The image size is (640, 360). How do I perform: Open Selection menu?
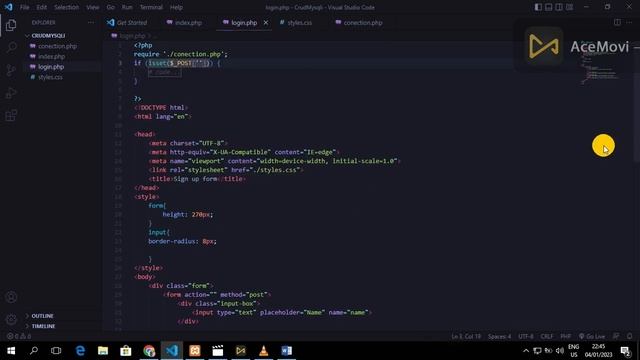coord(66,7)
